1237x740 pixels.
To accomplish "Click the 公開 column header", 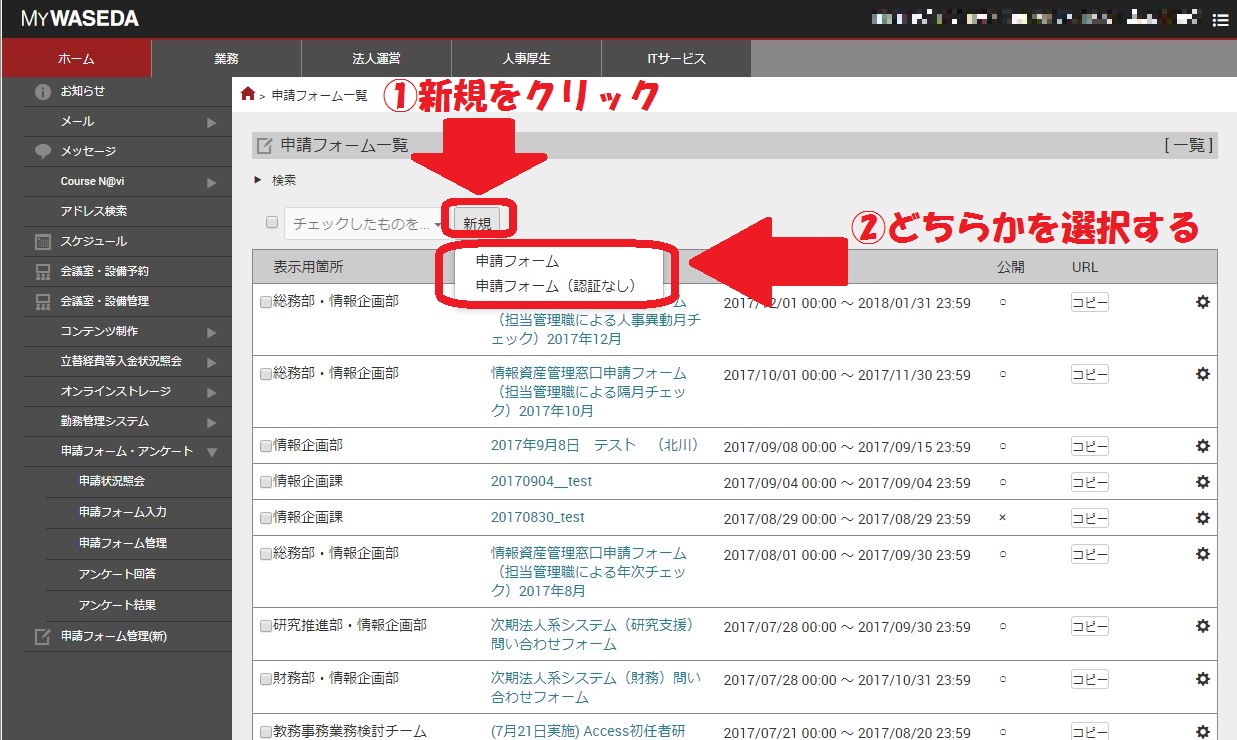I will [x=1011, y=268].
